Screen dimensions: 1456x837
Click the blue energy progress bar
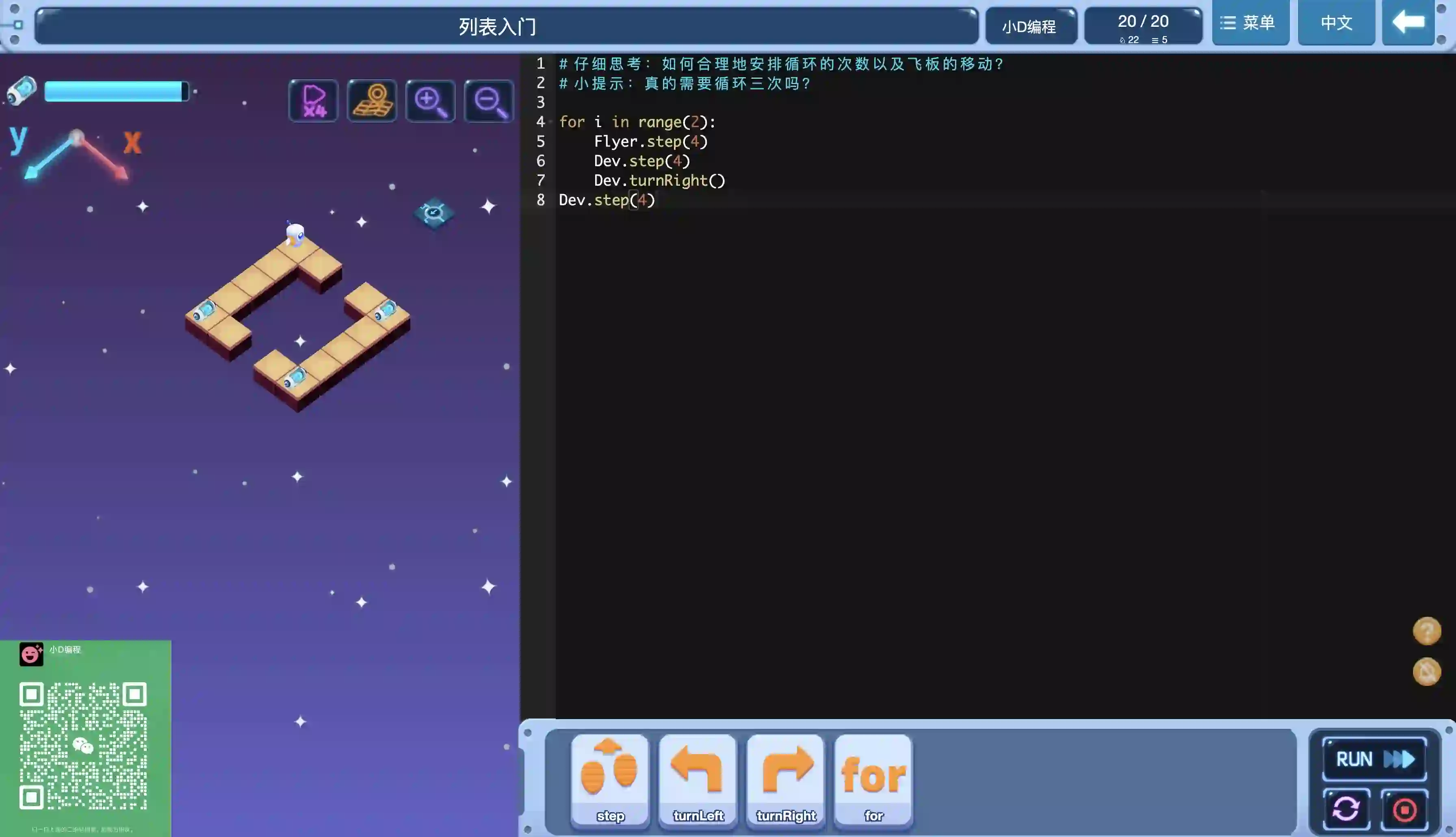pyautogui.click(x=115, y=91)
